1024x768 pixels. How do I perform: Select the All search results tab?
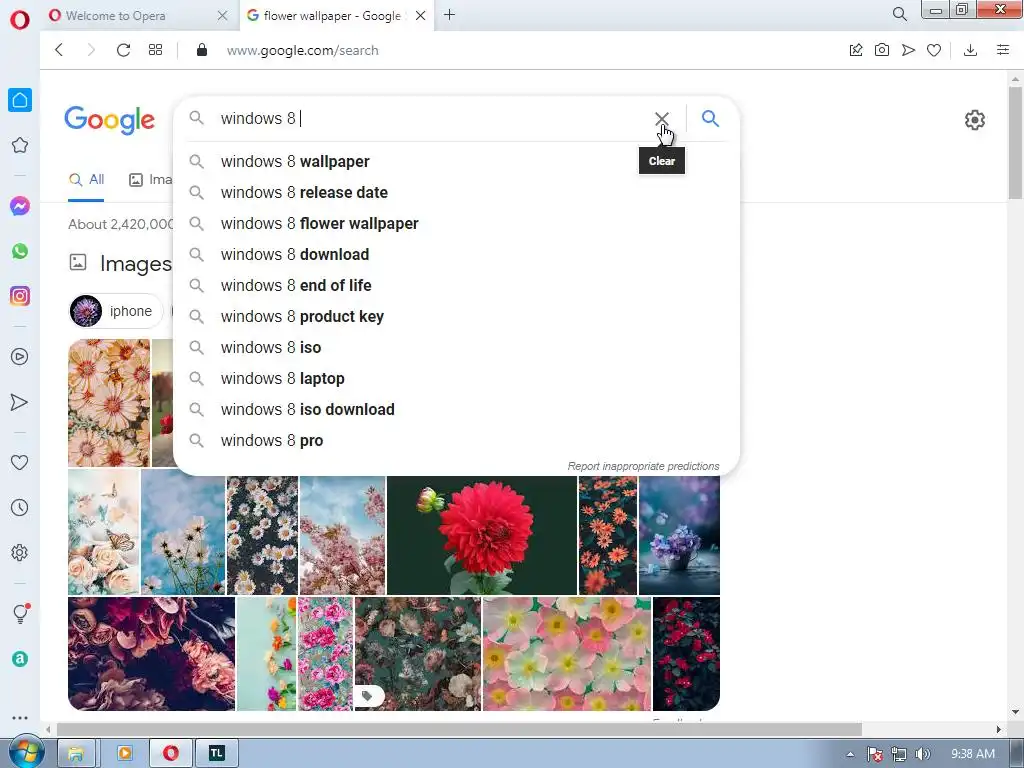click(x=86, y=180)
